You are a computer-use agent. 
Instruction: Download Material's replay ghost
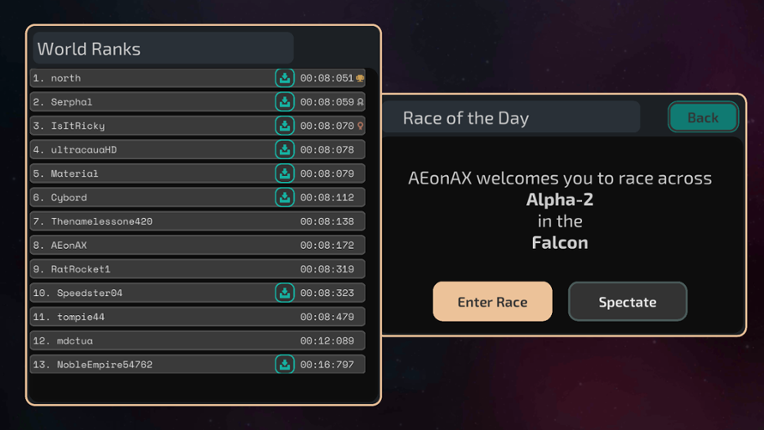285,174
